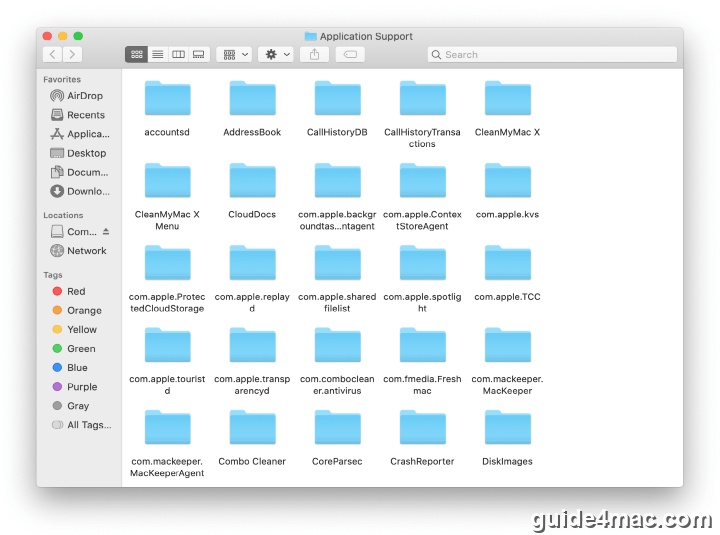Open Network in the sidebar
Screen dimensions: 720x535
(78, 251)
